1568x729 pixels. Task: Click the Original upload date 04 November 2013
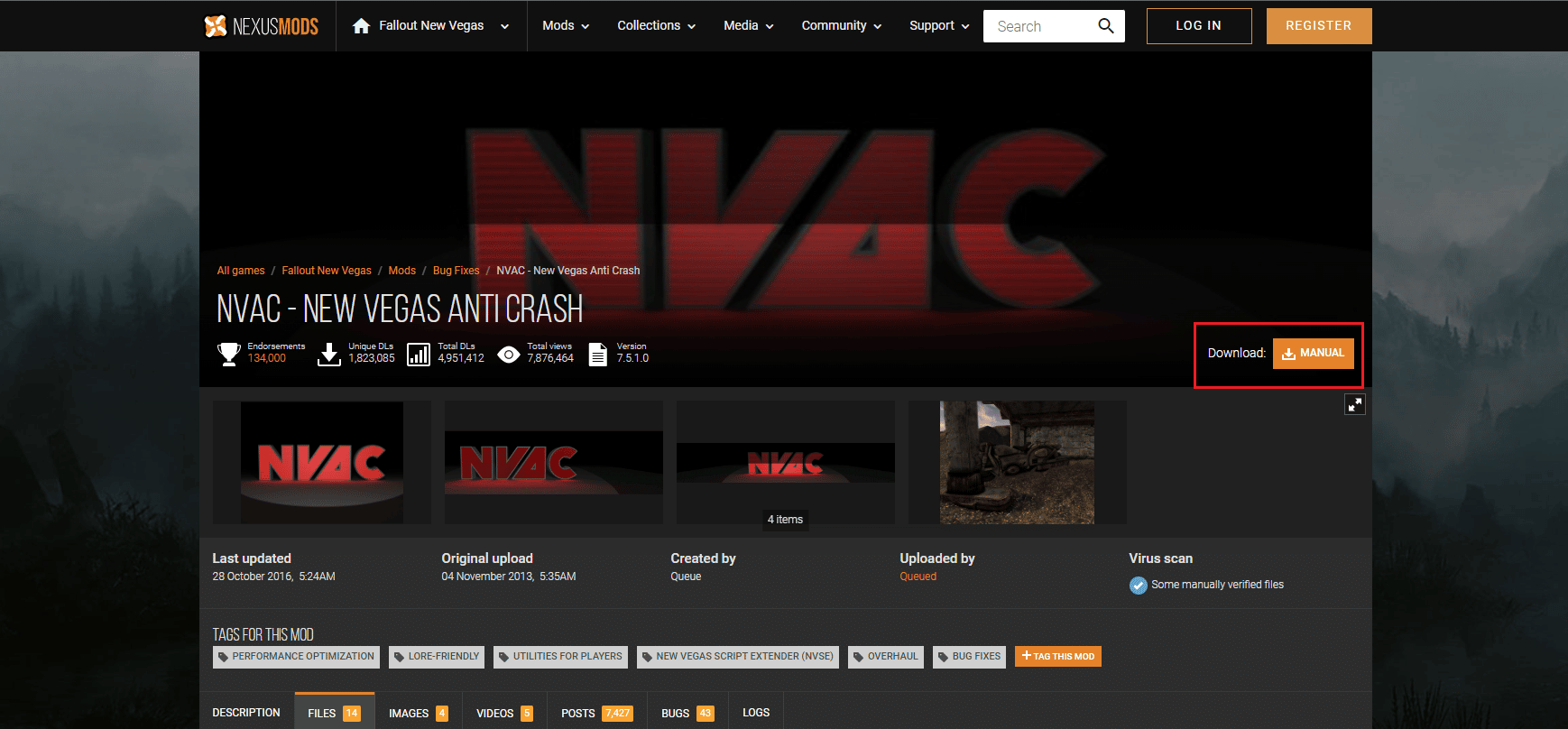(509, 577)
